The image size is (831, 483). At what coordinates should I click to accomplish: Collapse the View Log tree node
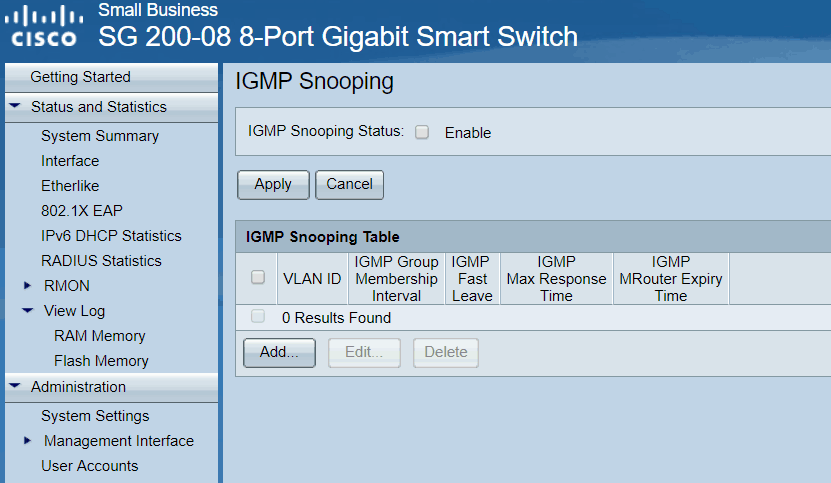(28, 311)
